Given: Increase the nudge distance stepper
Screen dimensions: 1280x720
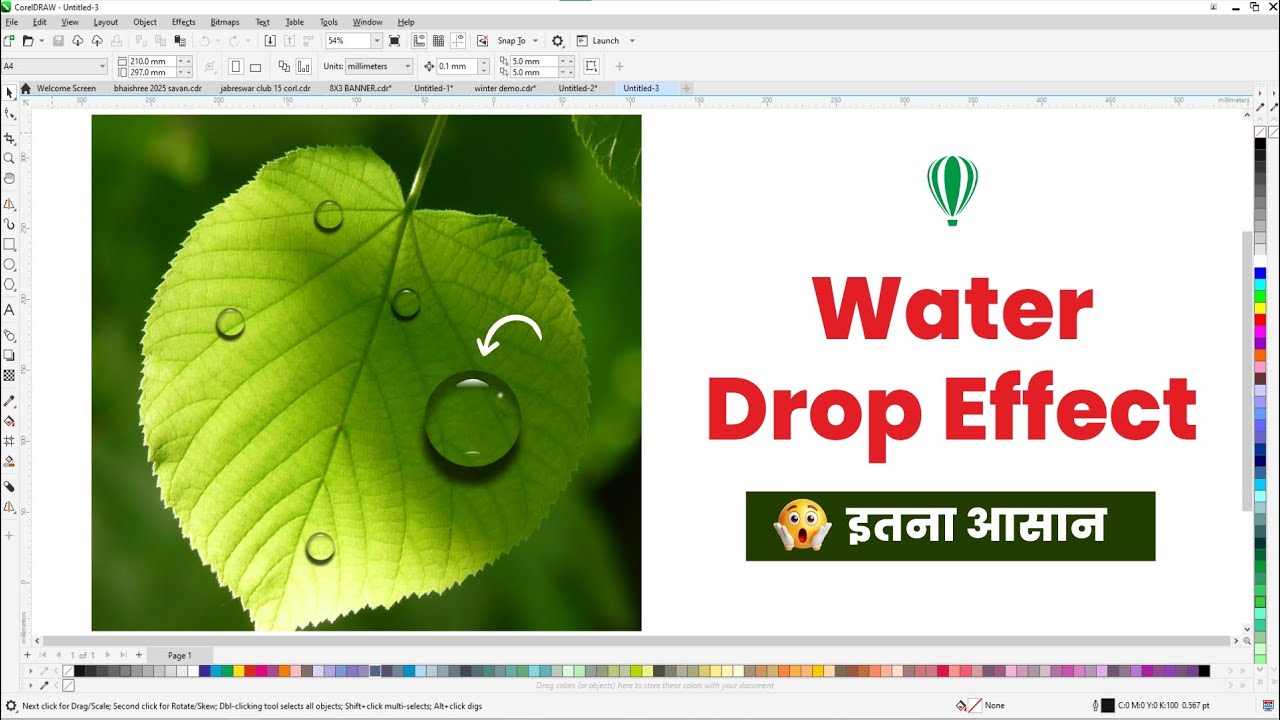Looking at the screenshot, I should [x=484, y=63].
